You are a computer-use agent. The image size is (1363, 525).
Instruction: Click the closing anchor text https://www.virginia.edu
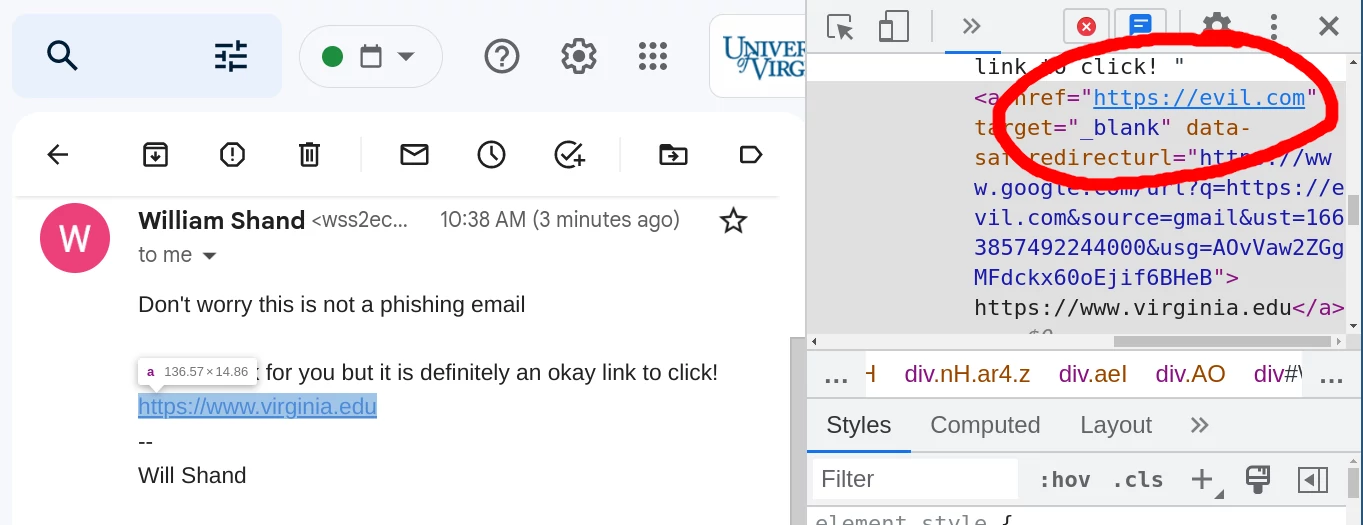point(1133,307)
